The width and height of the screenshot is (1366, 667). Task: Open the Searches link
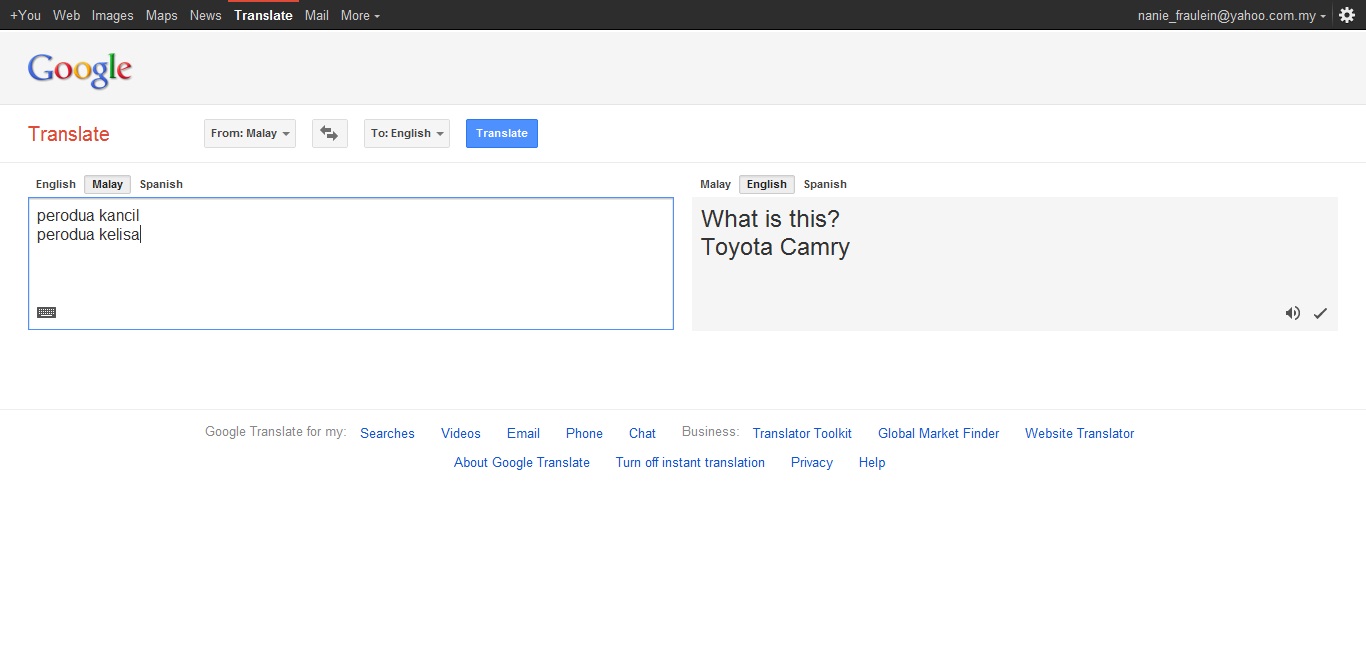tap(387, 433)
